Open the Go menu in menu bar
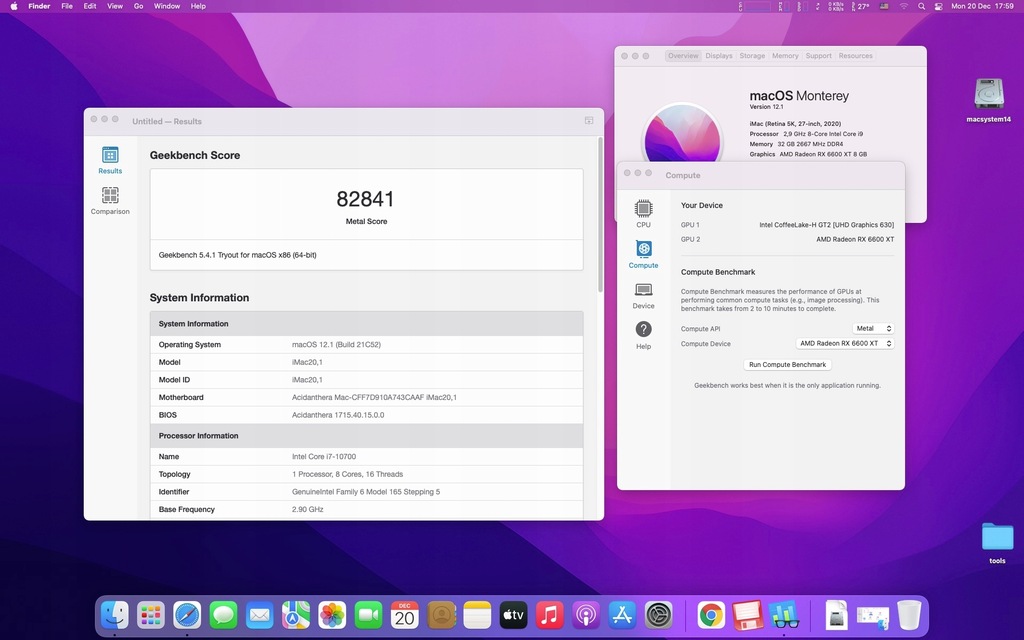Image resolution: width=1024 pixels, height=640 pixels. [138, 6]
